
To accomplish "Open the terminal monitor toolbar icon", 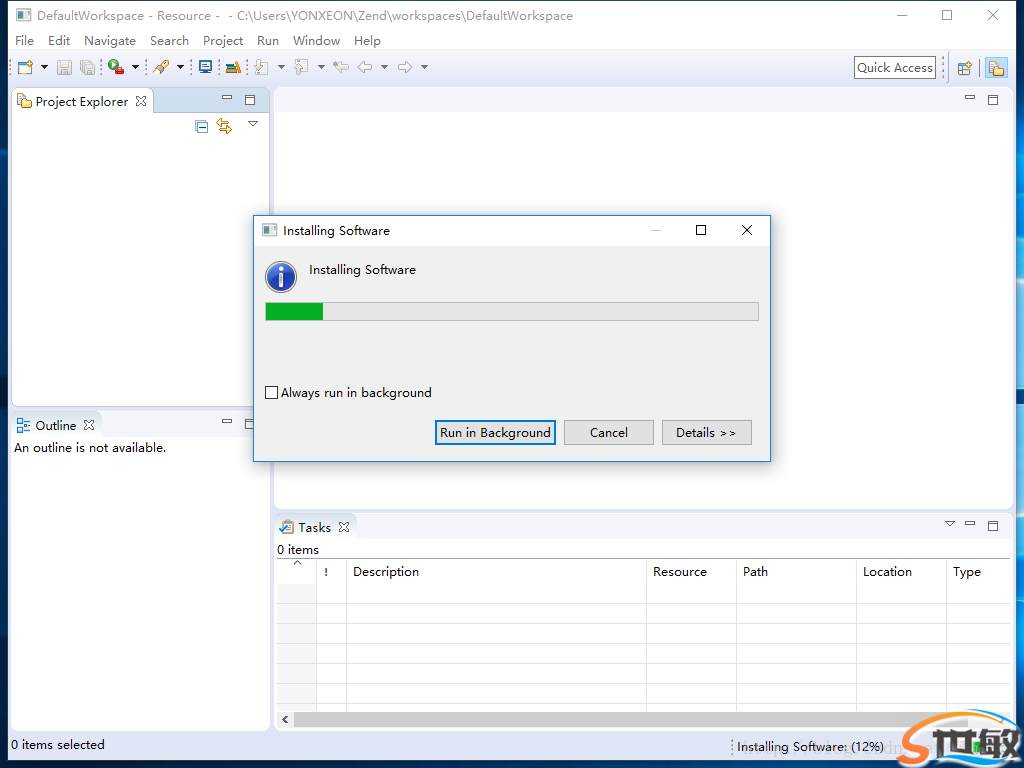I will (x=205, y=67).
